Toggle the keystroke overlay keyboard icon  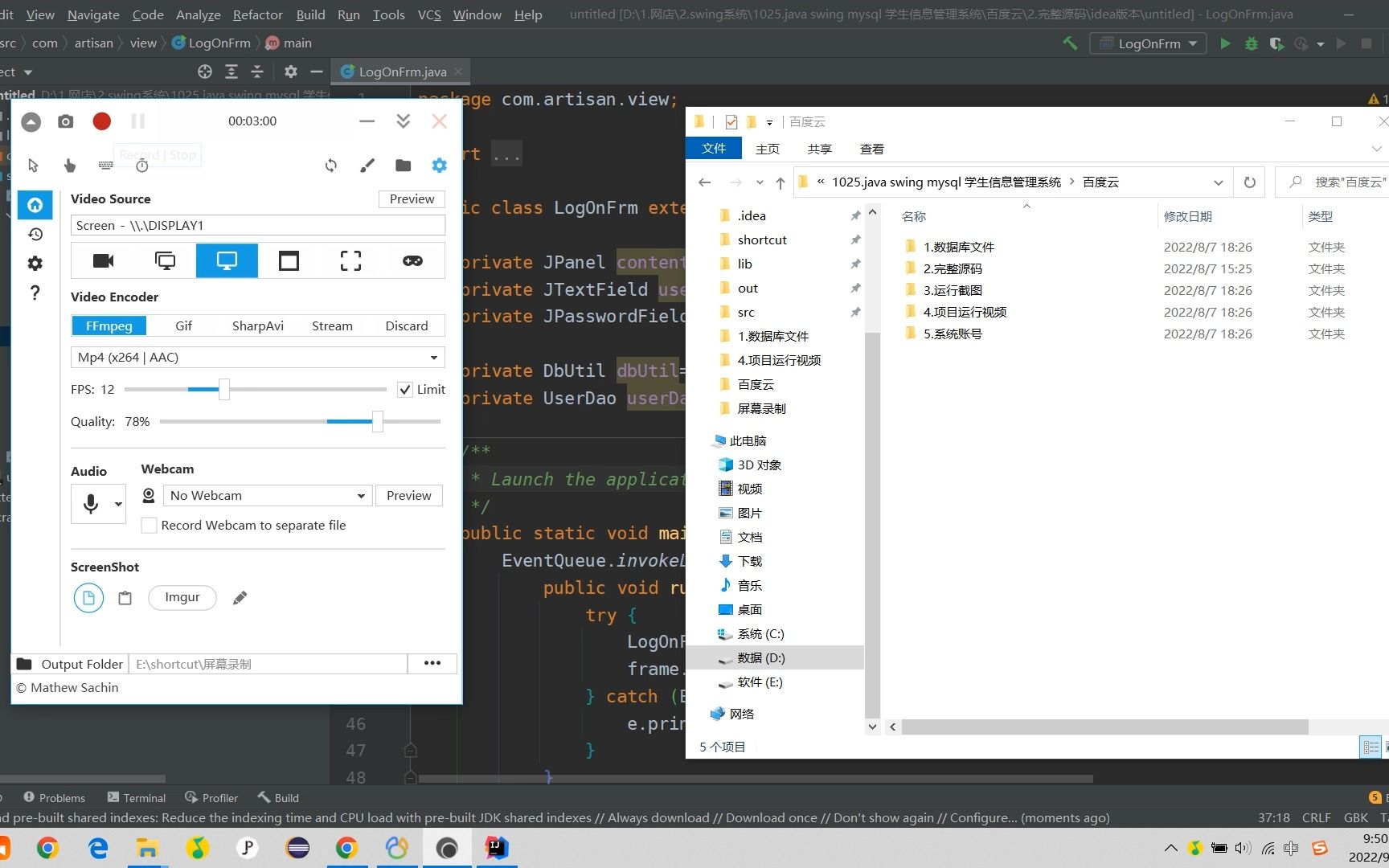coord(105,165)
